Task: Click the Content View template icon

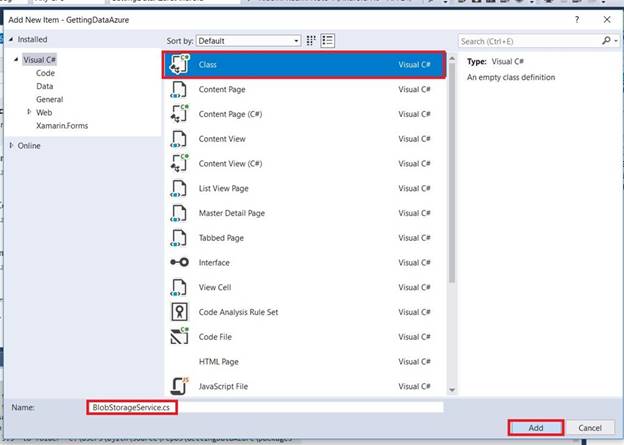Action: pos(178,139)
